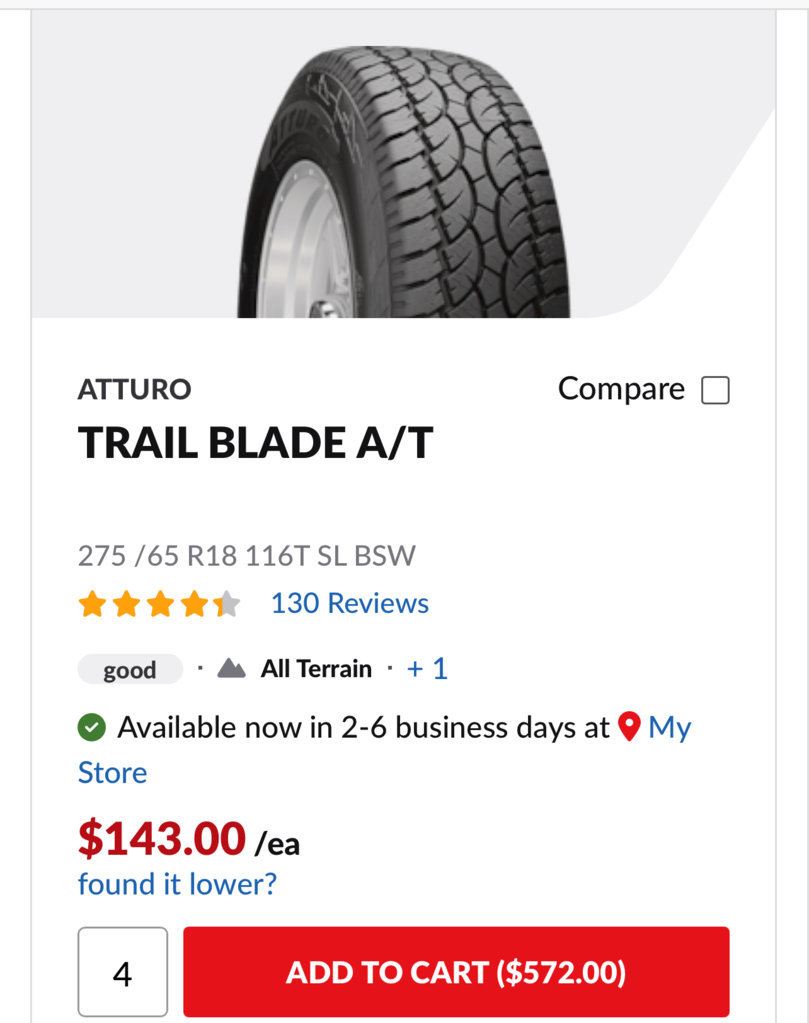Click the first orange star

(92, 603)
